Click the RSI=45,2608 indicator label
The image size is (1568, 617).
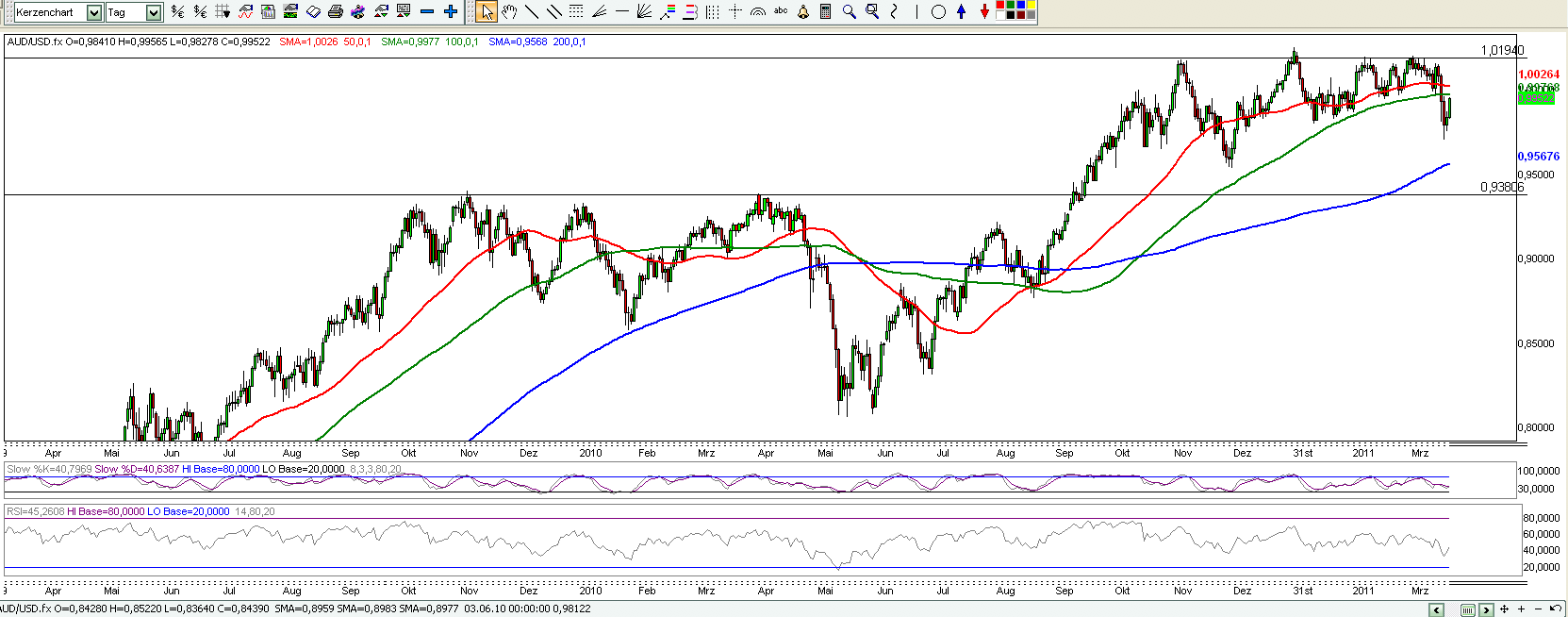pos(35,511)
